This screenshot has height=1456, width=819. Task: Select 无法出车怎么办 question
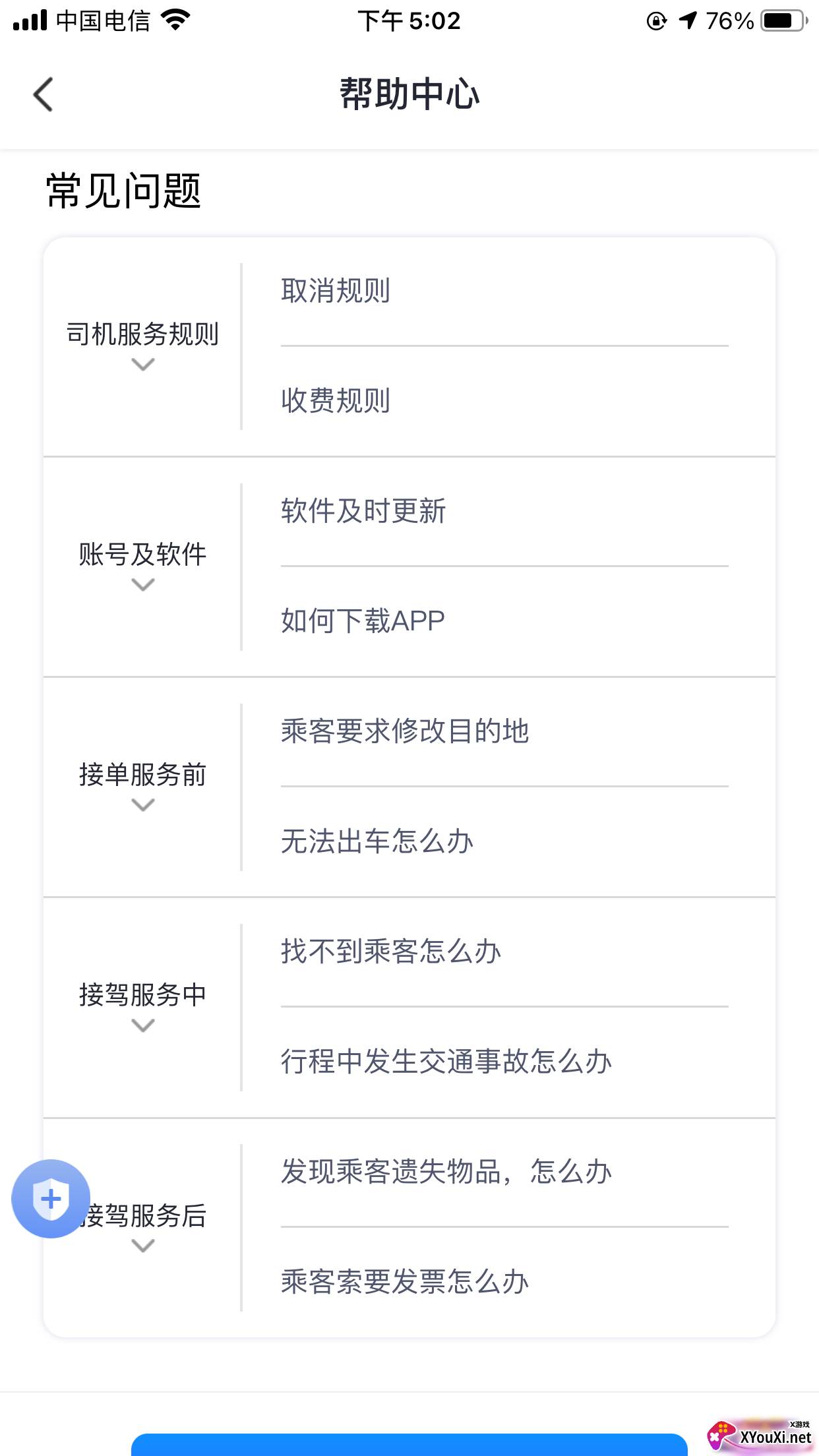tap(377, 841)
